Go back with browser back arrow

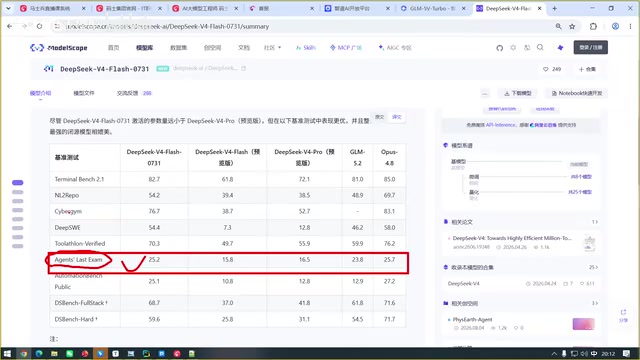pyautogui.click(x=9, y=26)
